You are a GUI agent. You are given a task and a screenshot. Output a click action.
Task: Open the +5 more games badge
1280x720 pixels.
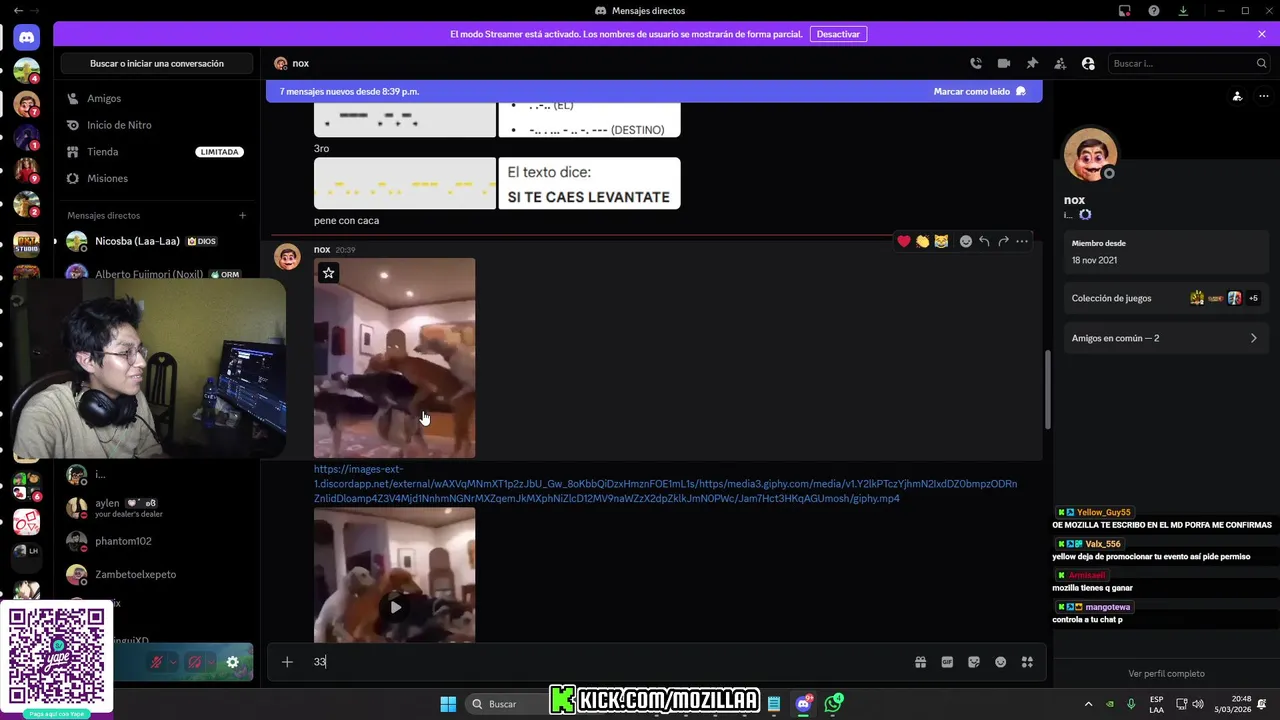point(1253,298)
